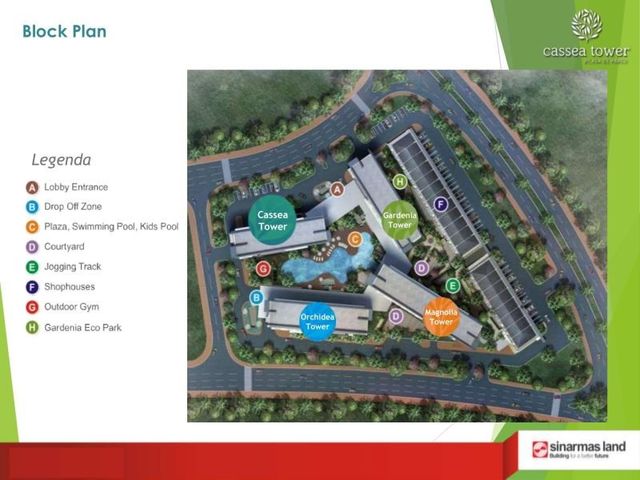Click the "Drop Off Zone" legend text
This screenshot has height=480, width=640.
[73, 207]
